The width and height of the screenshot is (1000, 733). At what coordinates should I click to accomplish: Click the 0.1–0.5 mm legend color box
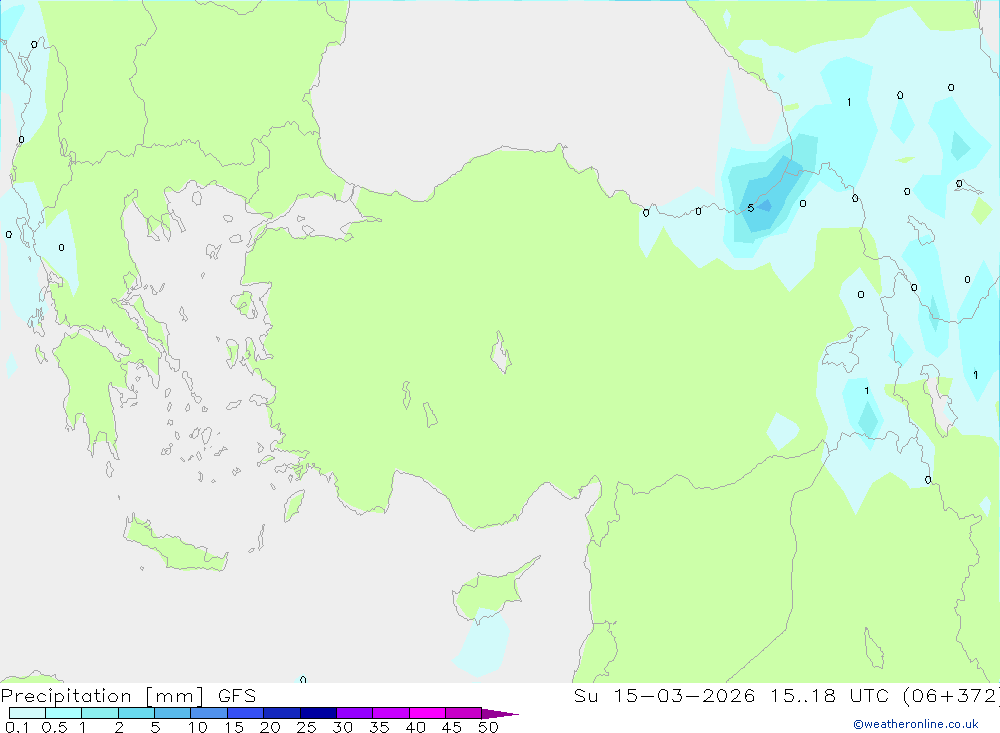pyautogui.click(x=27, y=713)
